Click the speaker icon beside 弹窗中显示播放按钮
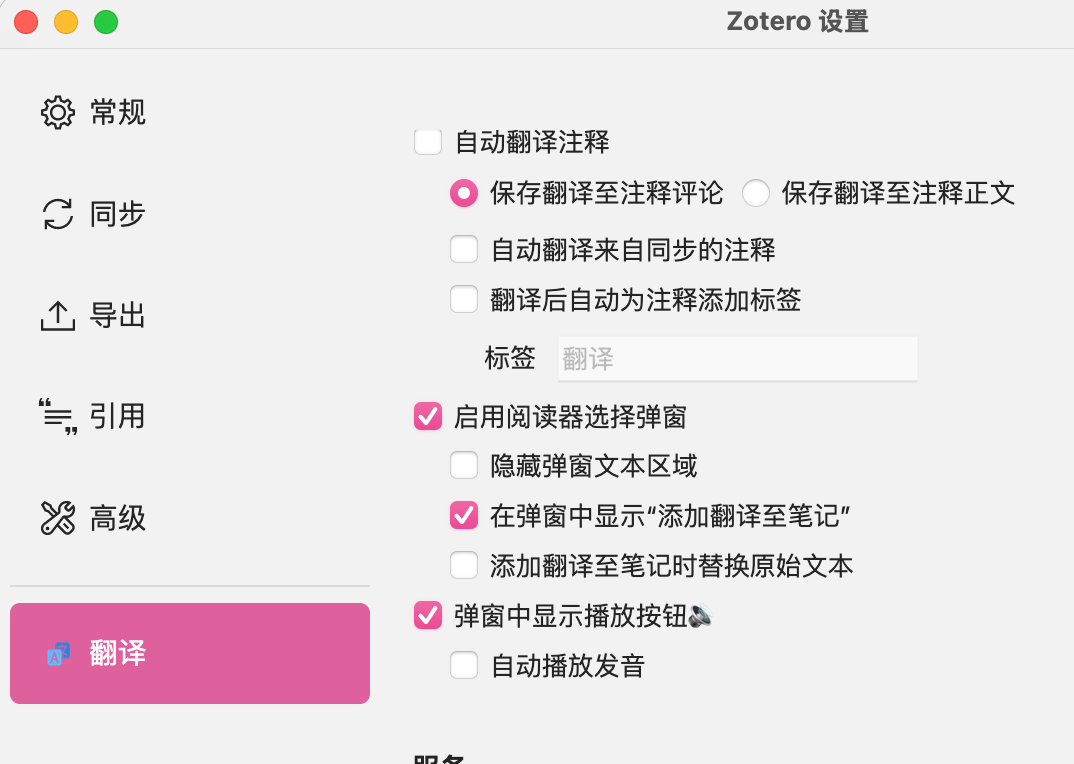 701,615
